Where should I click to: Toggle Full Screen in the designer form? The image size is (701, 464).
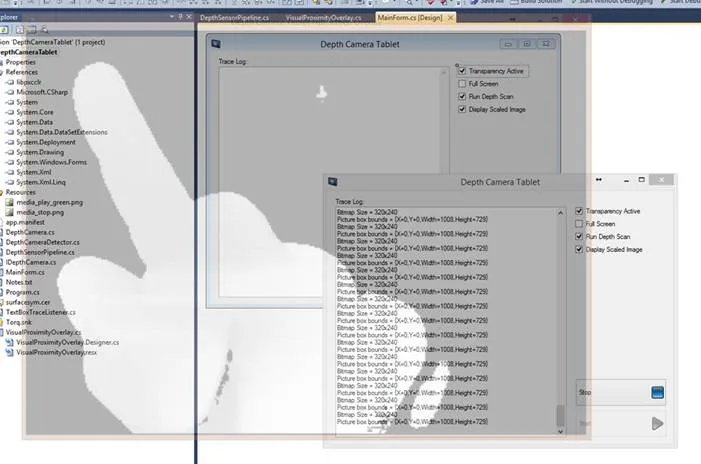click(462, 84)
